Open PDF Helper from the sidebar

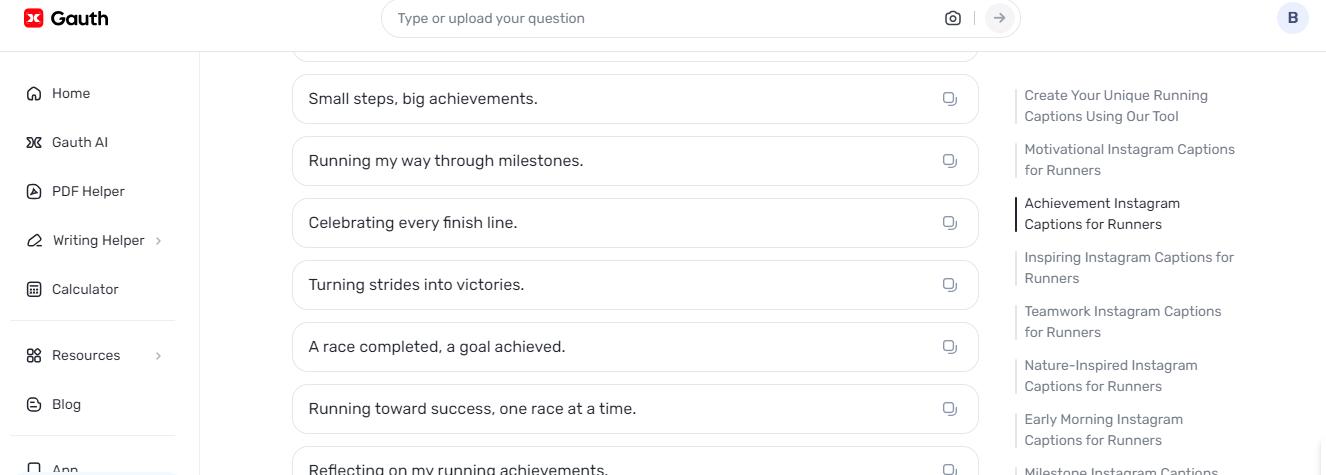[88, 191]
